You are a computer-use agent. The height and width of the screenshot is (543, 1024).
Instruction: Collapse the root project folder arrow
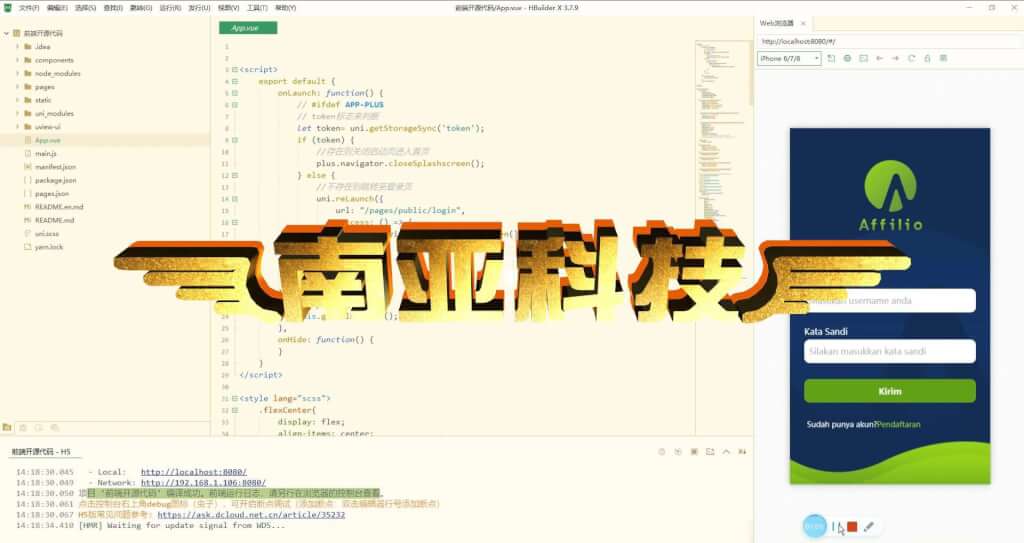pos(7,33)
